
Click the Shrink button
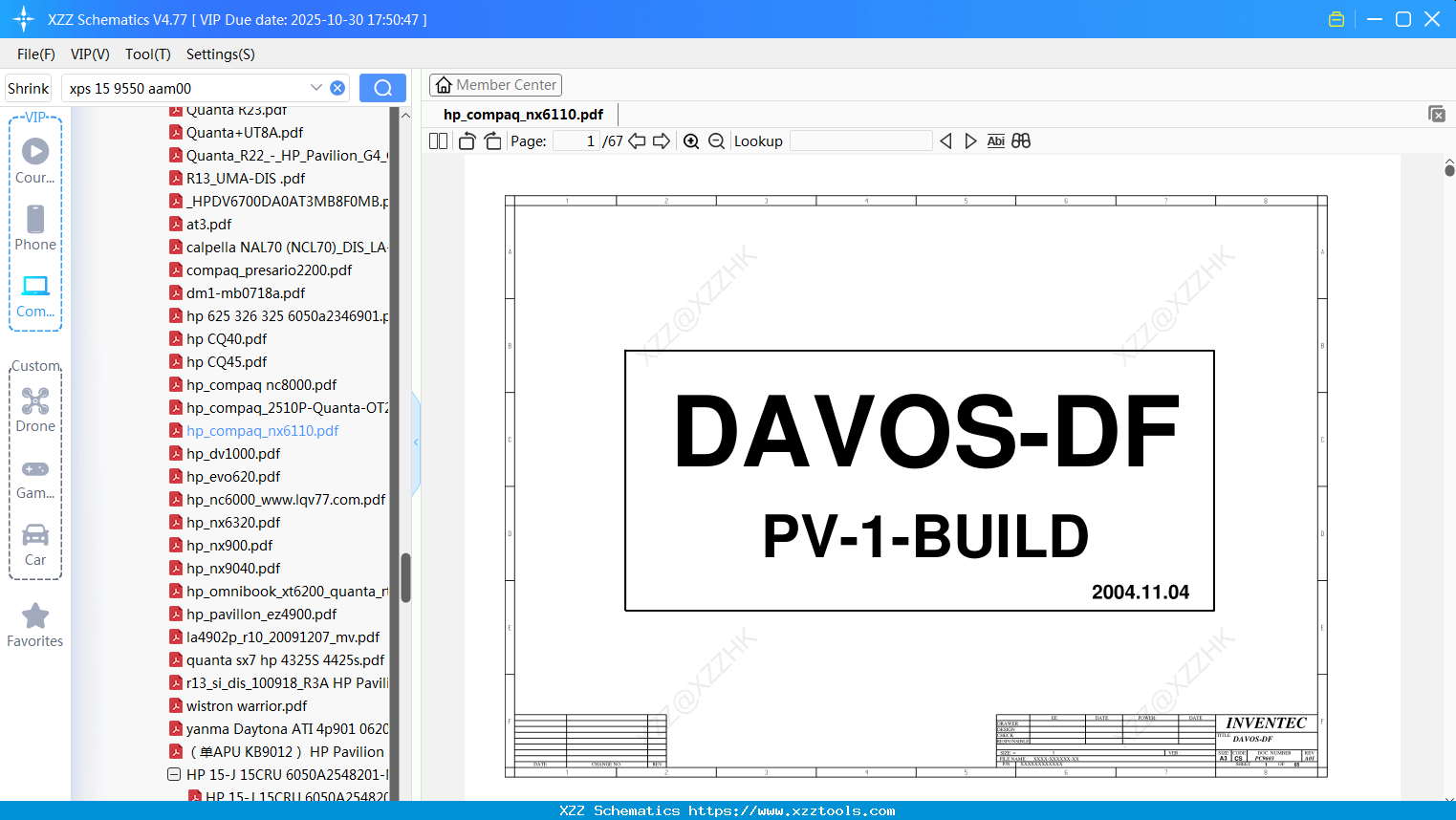click(29, 88)
